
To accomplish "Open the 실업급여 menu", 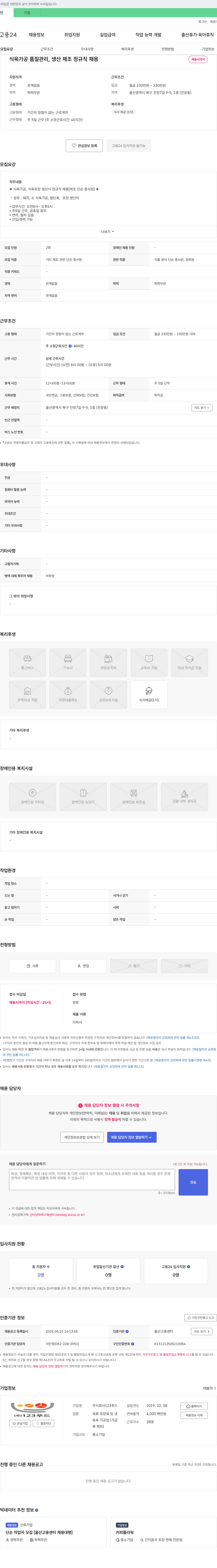I will tap(108, 35).
